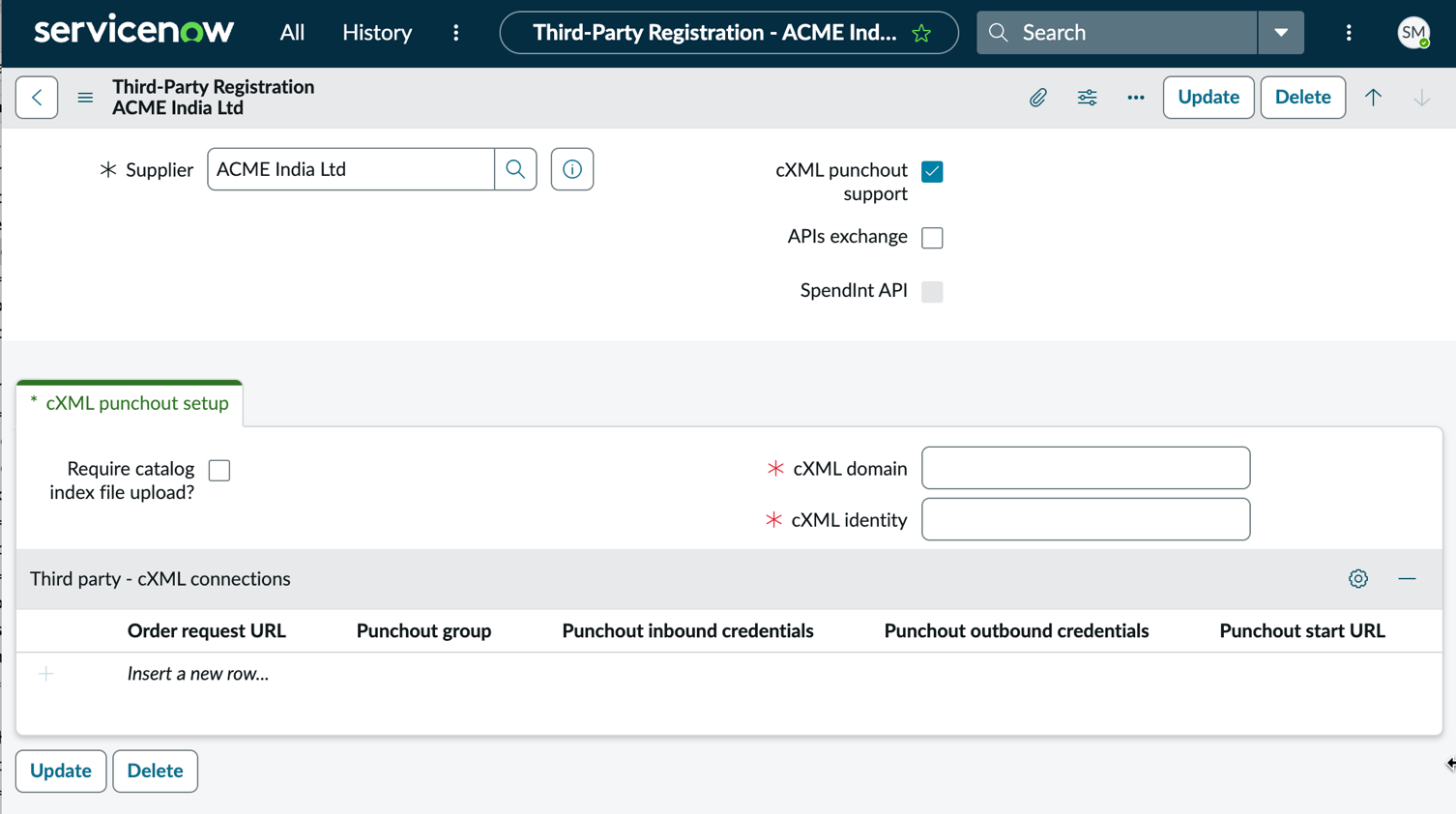Click the cXML identity input field
Screen dimensions: 1456x814
pyautogui.click(x=1086, y=520)
